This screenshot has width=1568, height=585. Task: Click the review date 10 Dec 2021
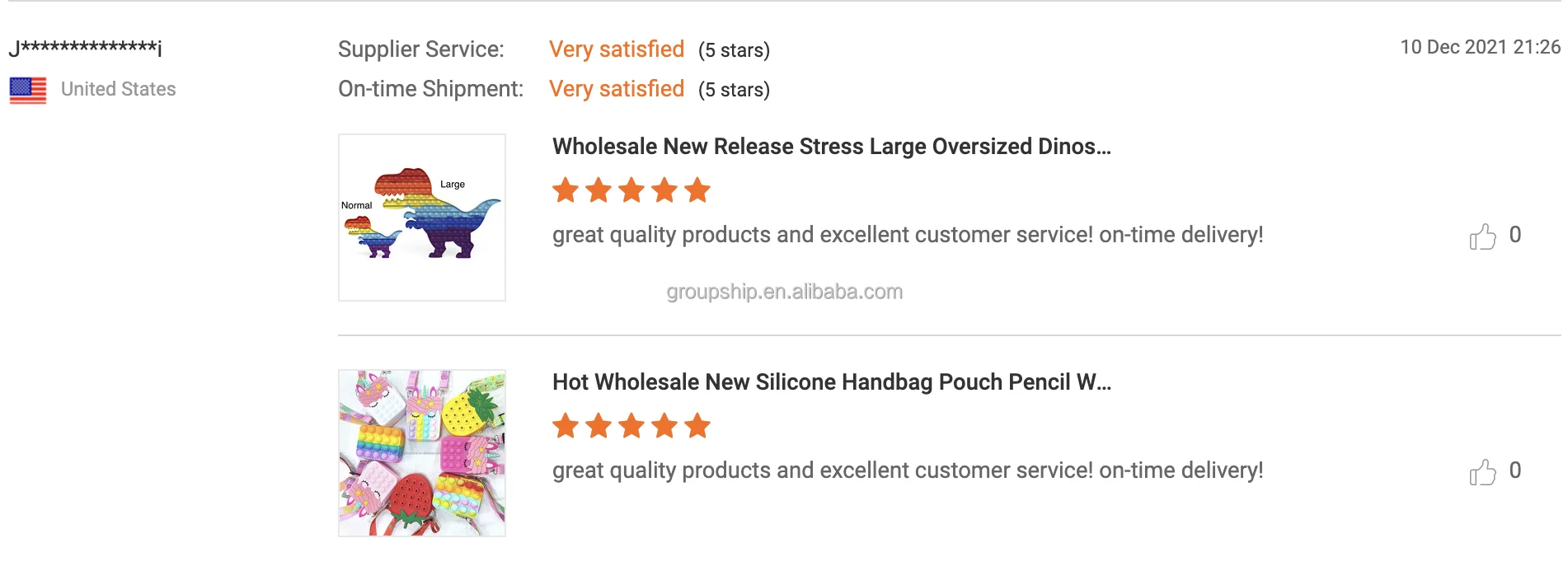[1480, 47]
